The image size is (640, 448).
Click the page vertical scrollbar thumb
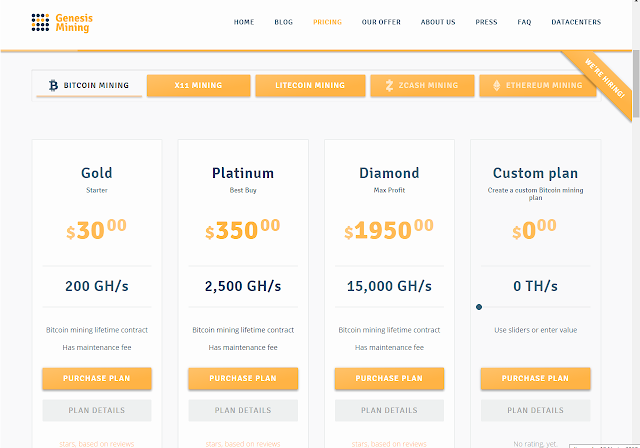tap(636, 84)
